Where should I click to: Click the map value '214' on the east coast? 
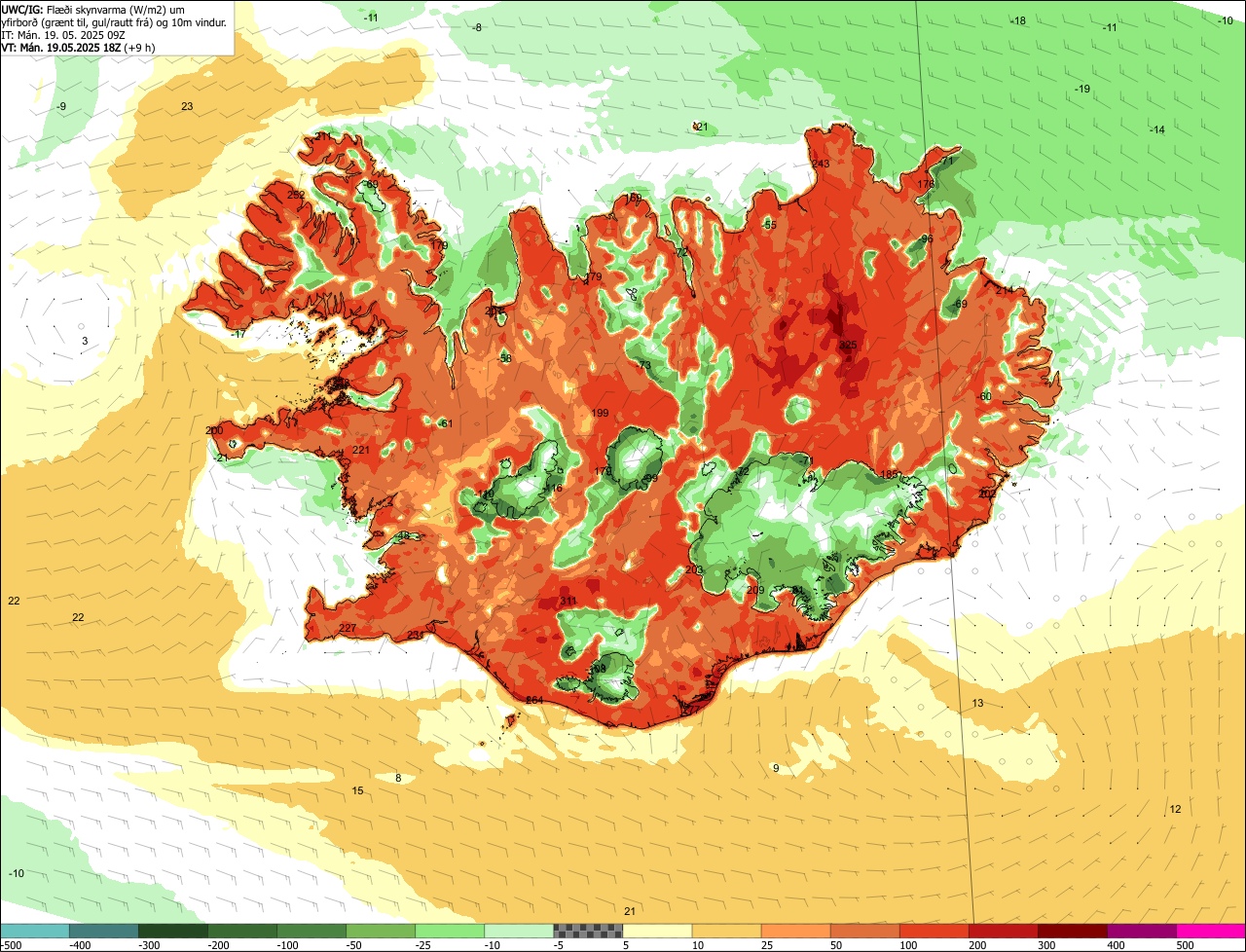pyautogui.click(x=1005, y=290)
